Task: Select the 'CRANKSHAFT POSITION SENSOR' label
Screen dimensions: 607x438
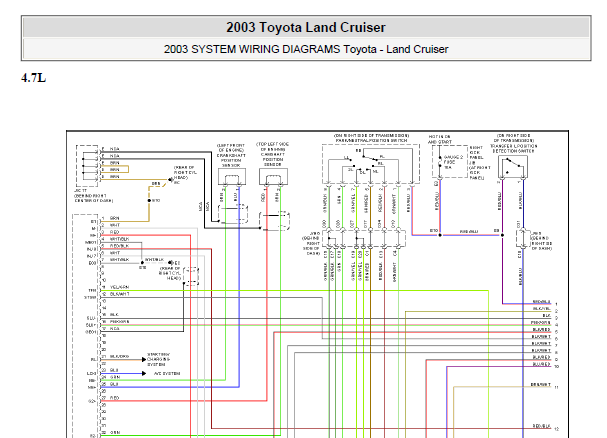Action: coord(231,158)
